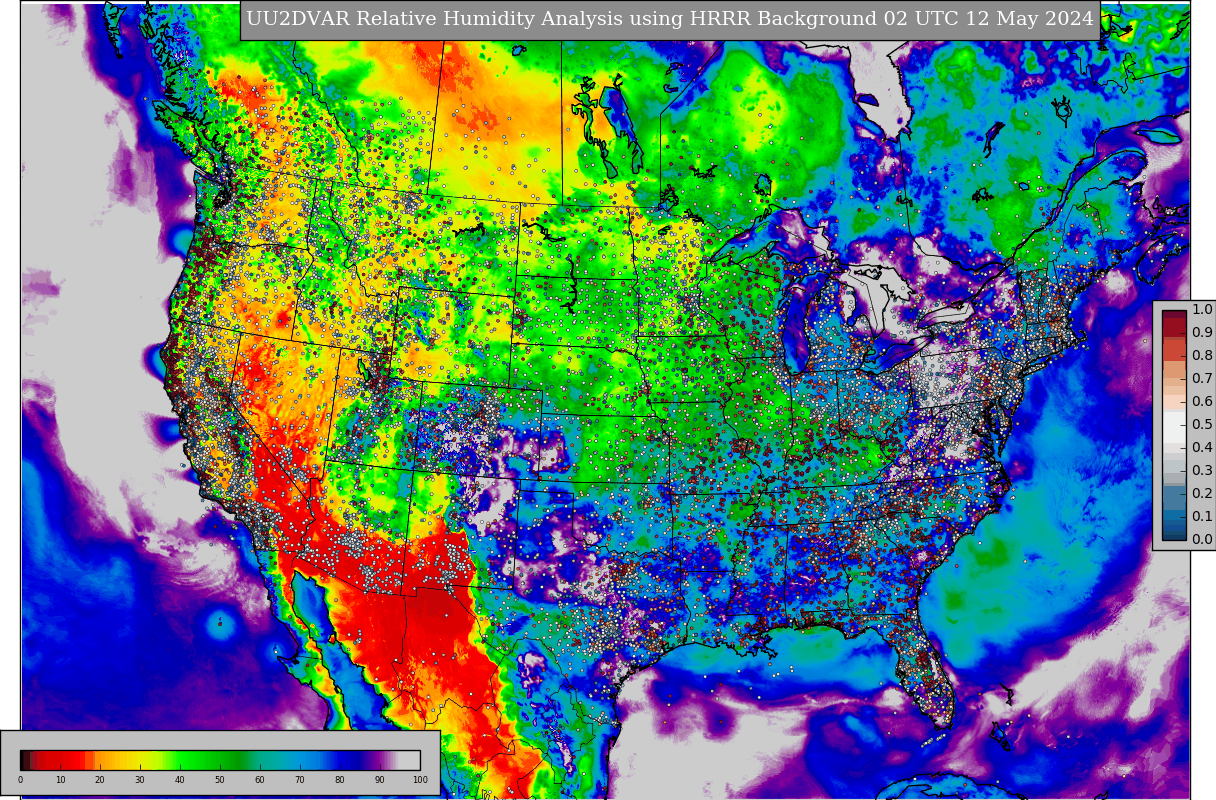
Task: Click the 100 tick label on humidity colorbar
Action: pyautogui.click(x=420, y=780)
